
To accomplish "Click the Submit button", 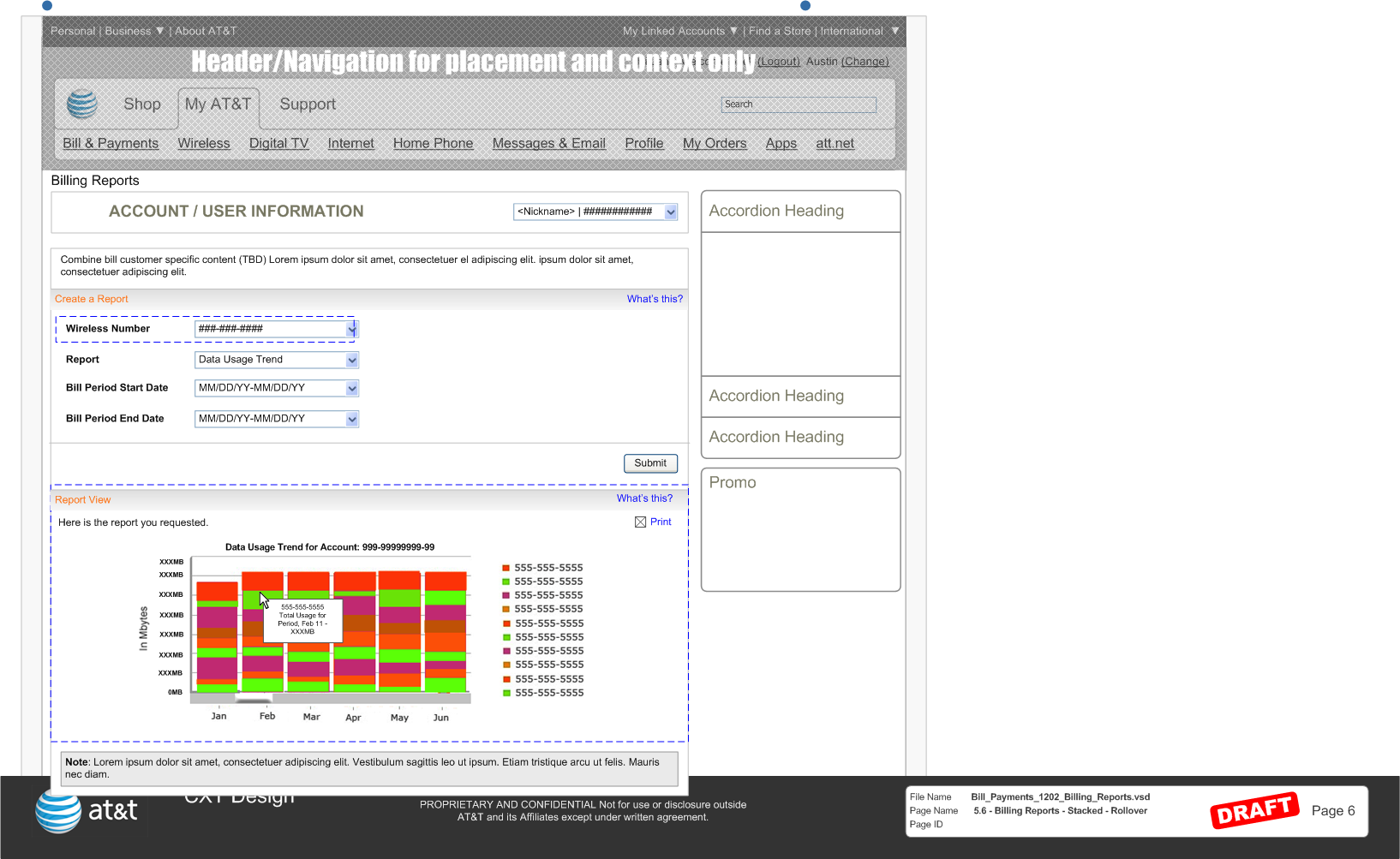I will pos(650,463).
